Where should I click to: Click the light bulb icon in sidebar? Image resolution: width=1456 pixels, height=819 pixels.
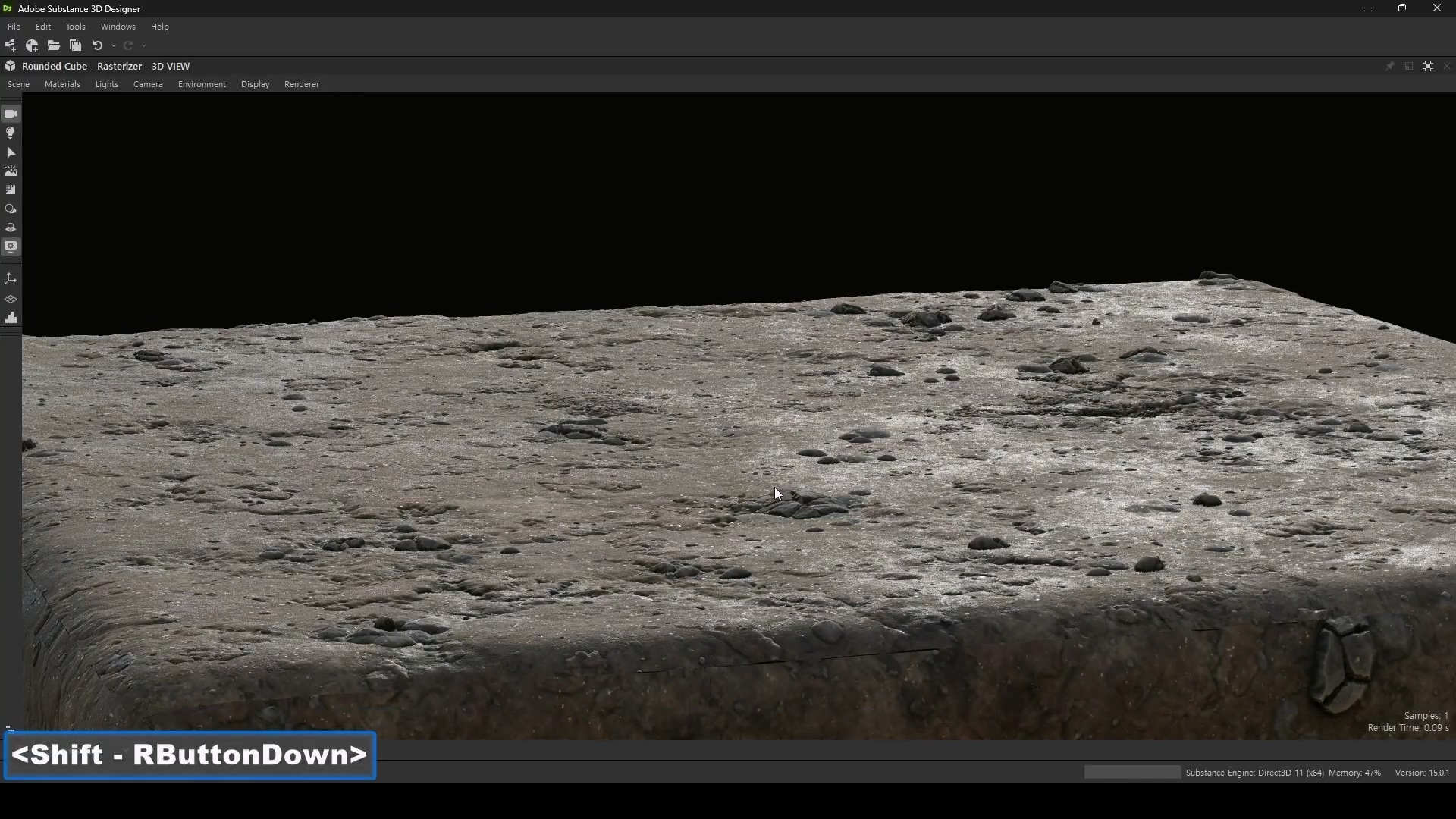[11, 133]
